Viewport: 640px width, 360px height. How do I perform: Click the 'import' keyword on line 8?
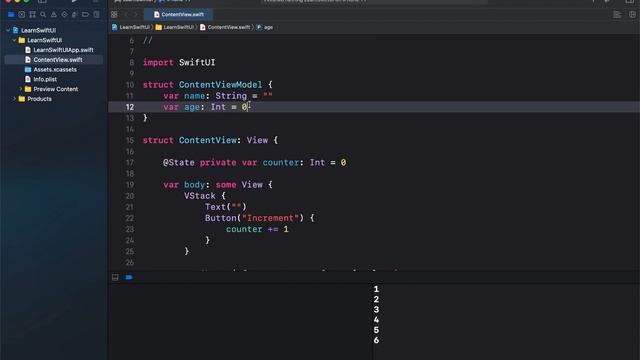(158, 62)
